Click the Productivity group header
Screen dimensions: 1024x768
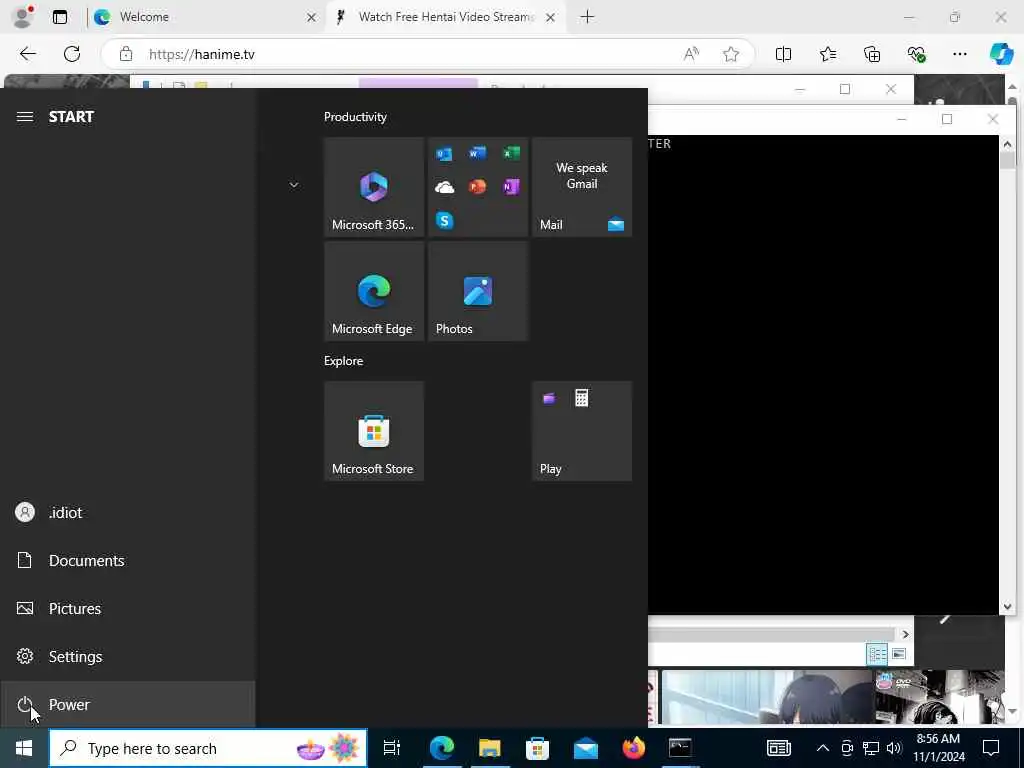point(355,117)
